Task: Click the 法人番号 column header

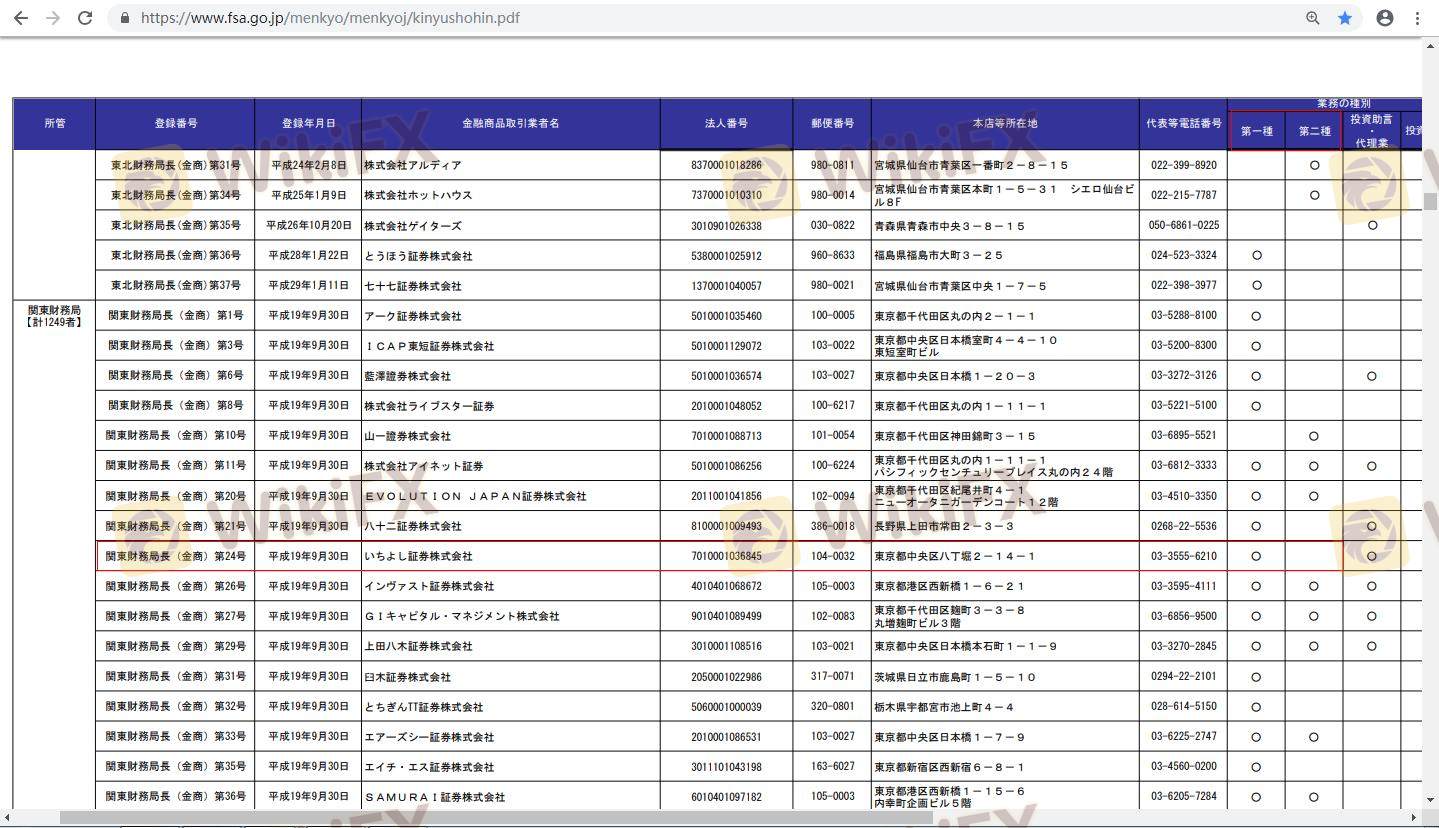Action: coord(726,124)
